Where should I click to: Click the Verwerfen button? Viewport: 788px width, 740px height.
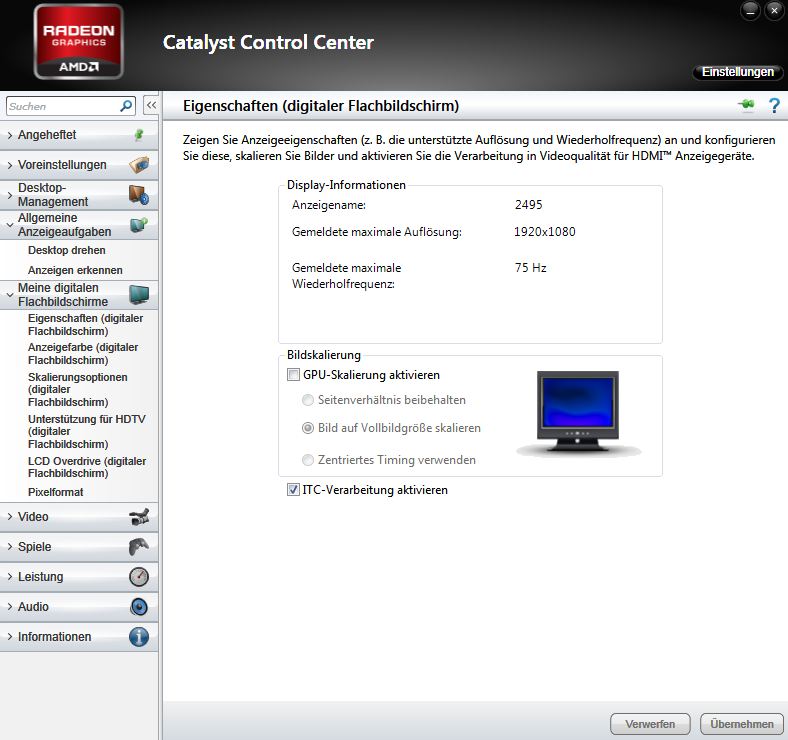coord(650,724)
